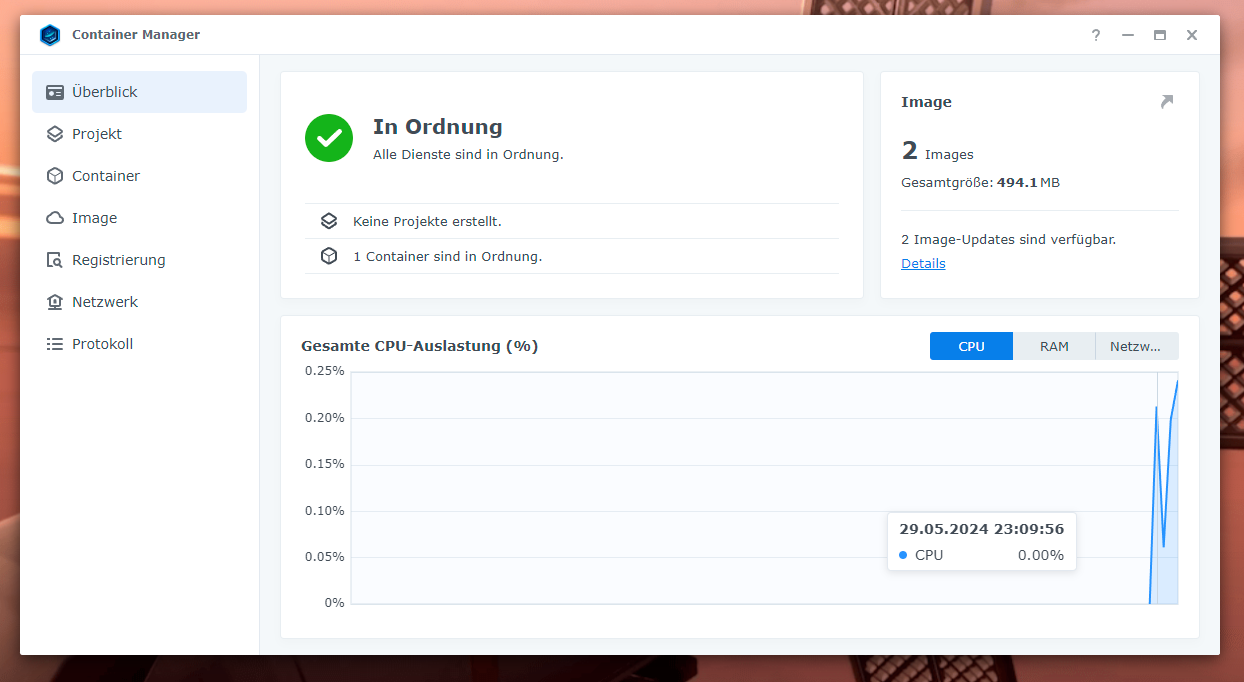Image resolution: width=1244 pixels, height=682 pixels.
Task: Switch chart to the Netzwerk tab
Action: click(1136, 346)
